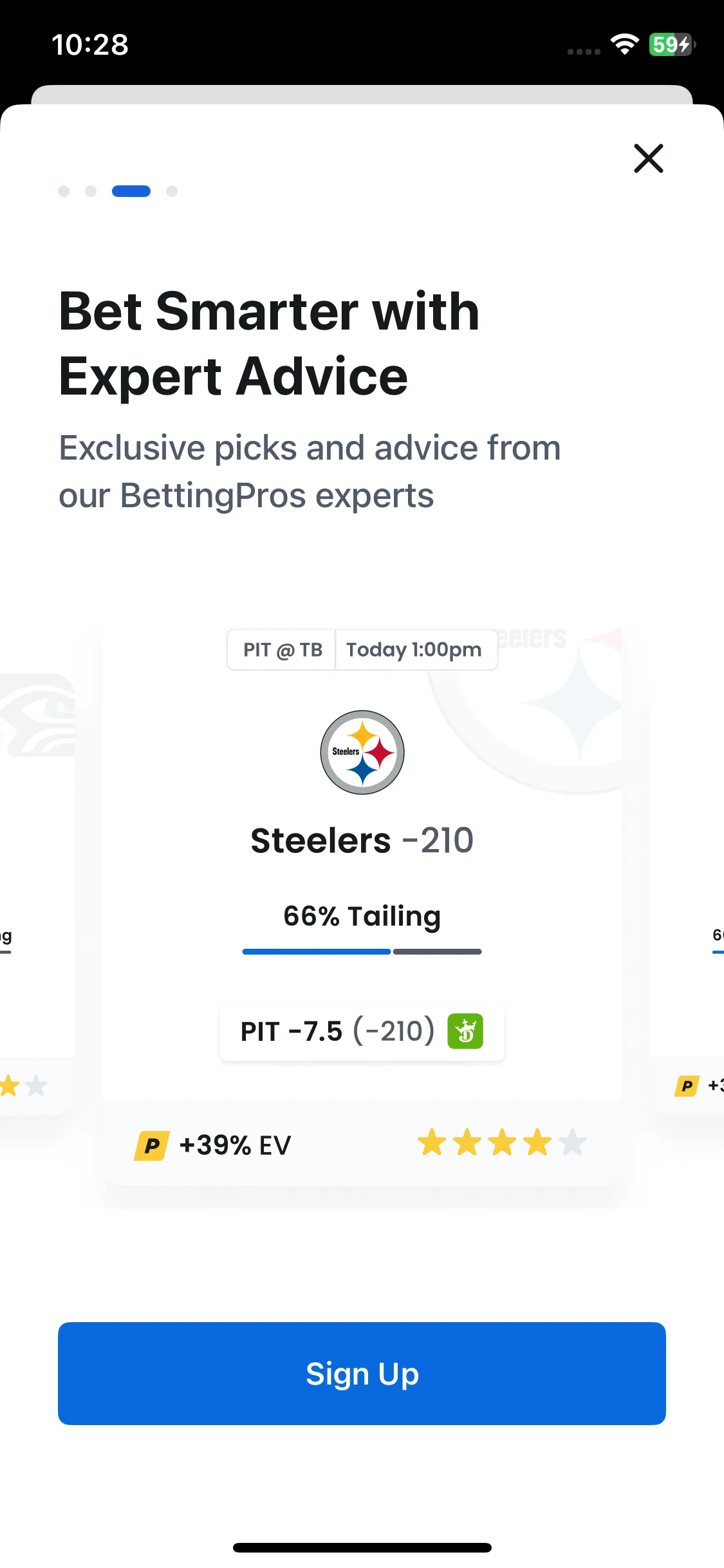Tap the Steelers -210 pick title

coord(362,841)
